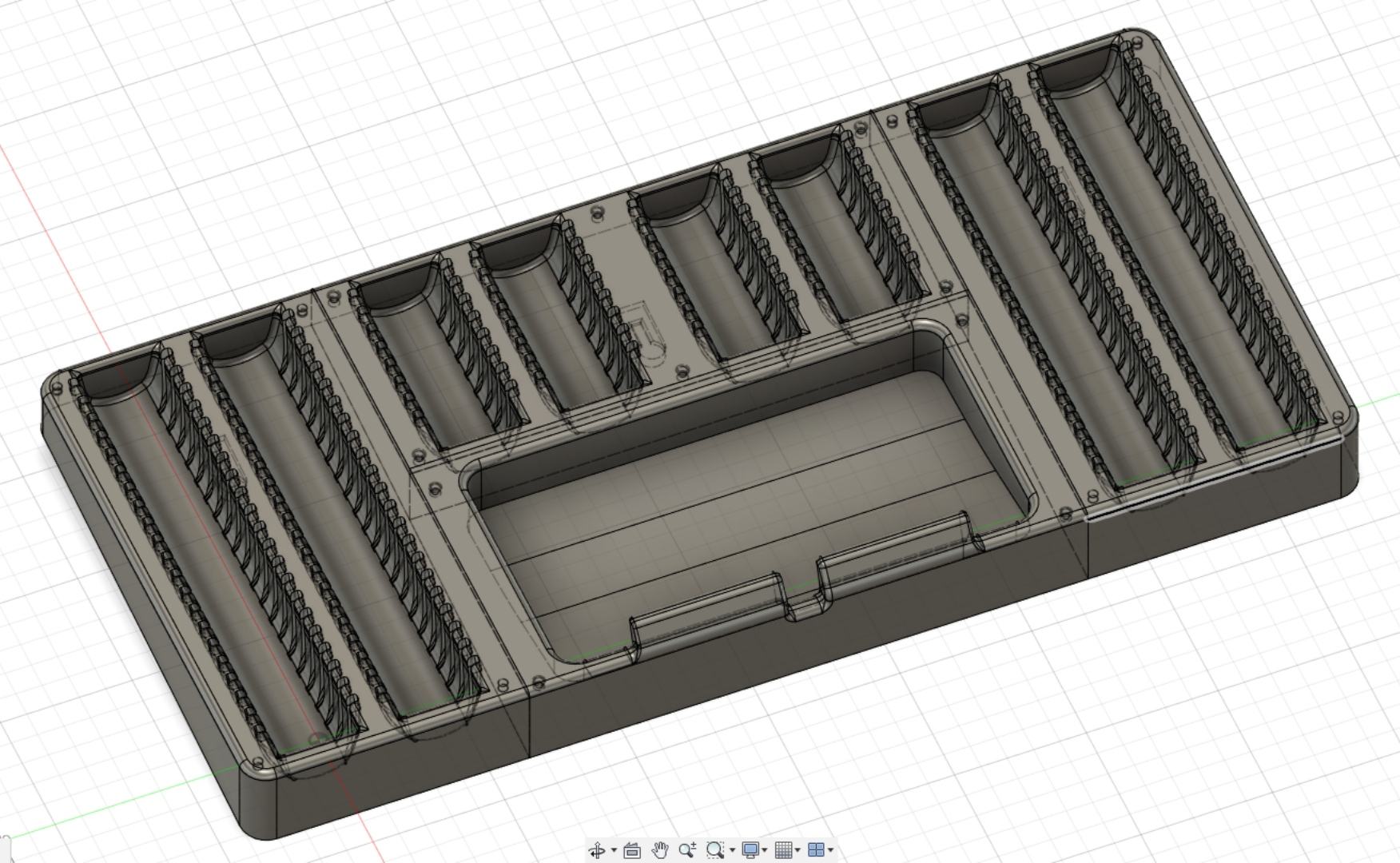Click the Zoom Window fit icon
The image size is (1400, 863).
(x=715, y=850)
